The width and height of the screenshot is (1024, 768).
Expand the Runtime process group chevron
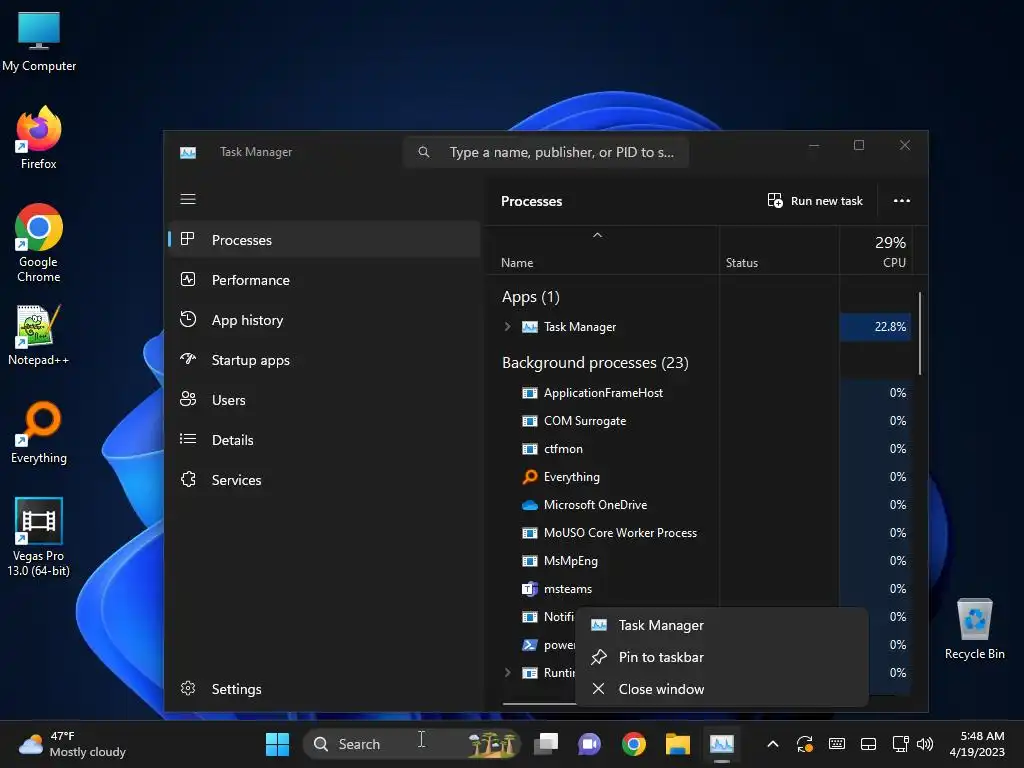507,673
